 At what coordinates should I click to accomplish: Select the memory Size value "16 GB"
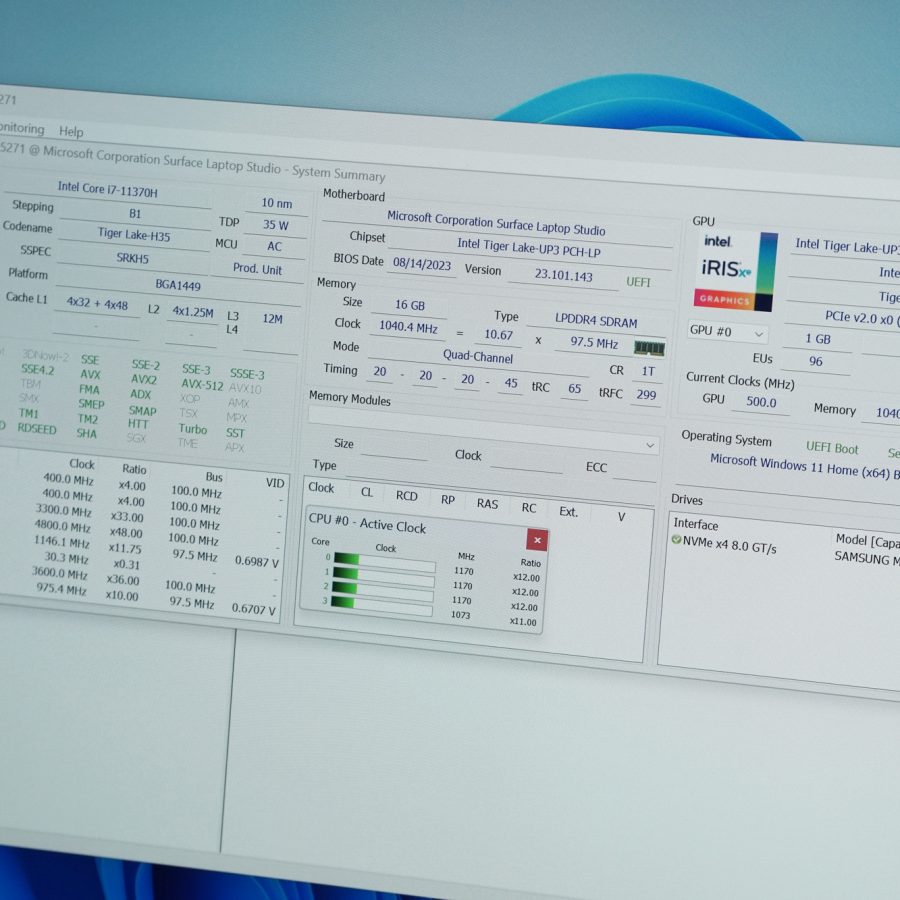coord(410,305)
